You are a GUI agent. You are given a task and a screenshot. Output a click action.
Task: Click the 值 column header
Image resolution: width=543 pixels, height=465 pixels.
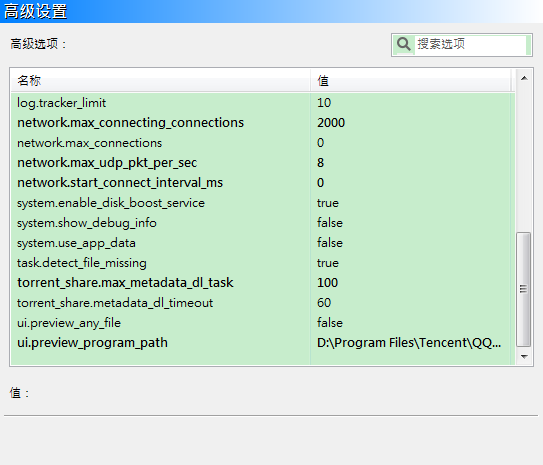pyautogui.click(x=411, y=81)
